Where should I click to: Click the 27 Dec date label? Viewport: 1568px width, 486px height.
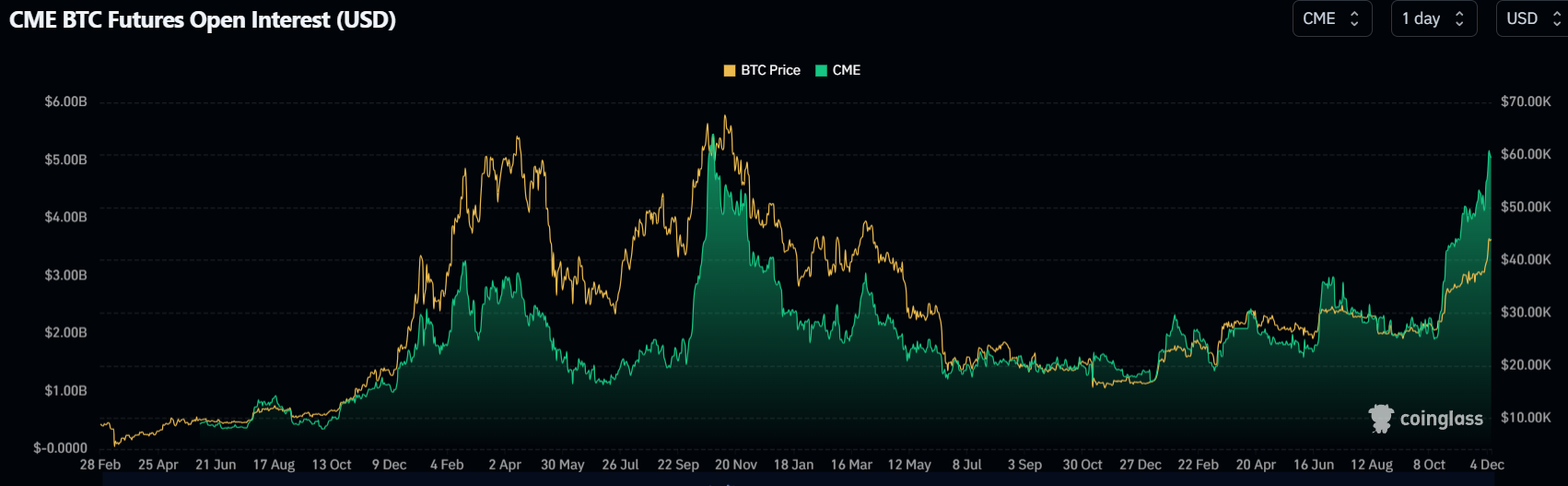pyautogui.click(x=1141, y=465)
